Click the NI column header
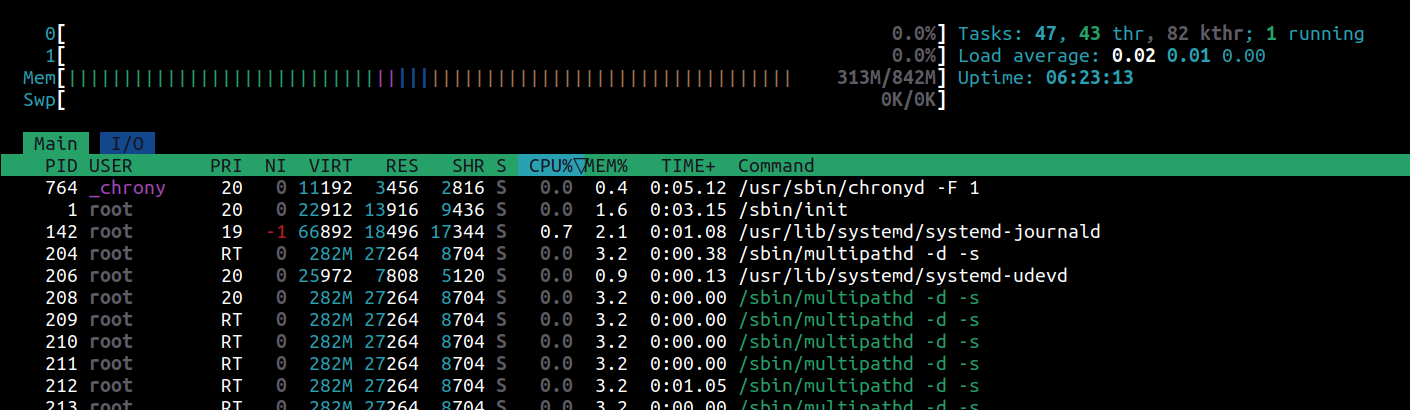Screen dimensions: 1410x410 click(x=275, y=166)
